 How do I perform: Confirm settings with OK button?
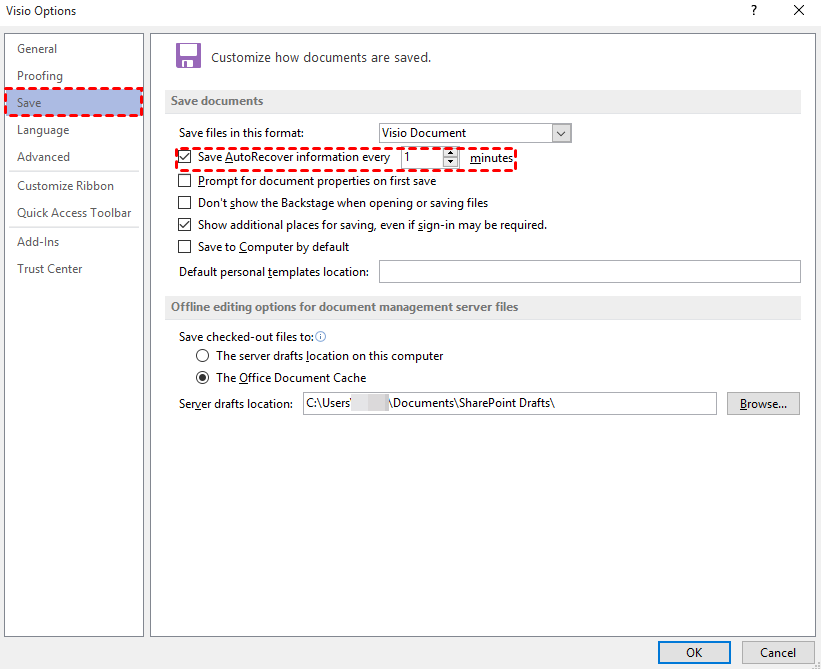(694, 653)
